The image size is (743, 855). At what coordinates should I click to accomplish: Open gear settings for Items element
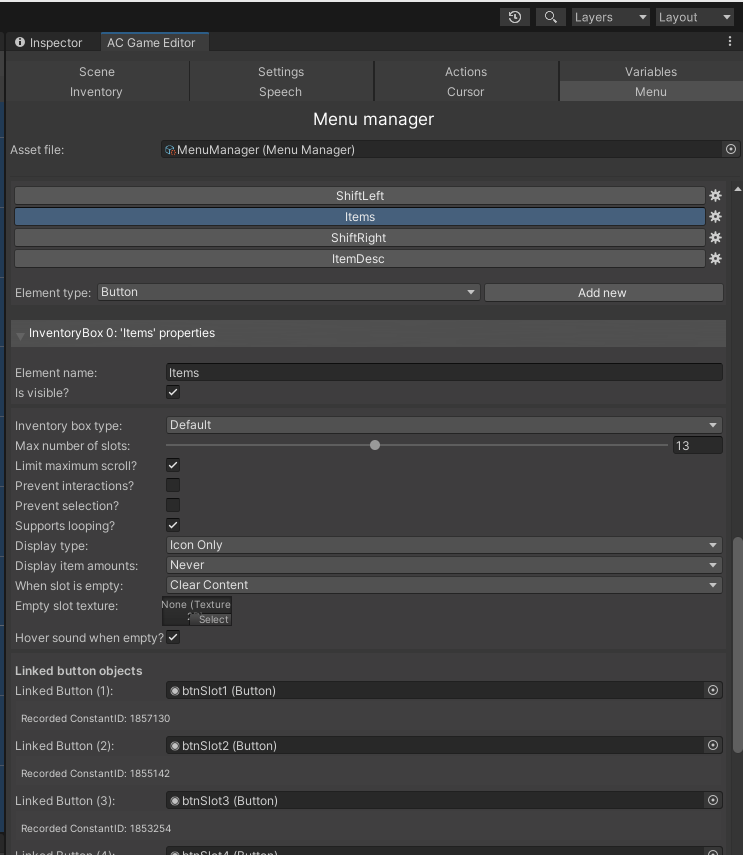click(x=715, y=217)
